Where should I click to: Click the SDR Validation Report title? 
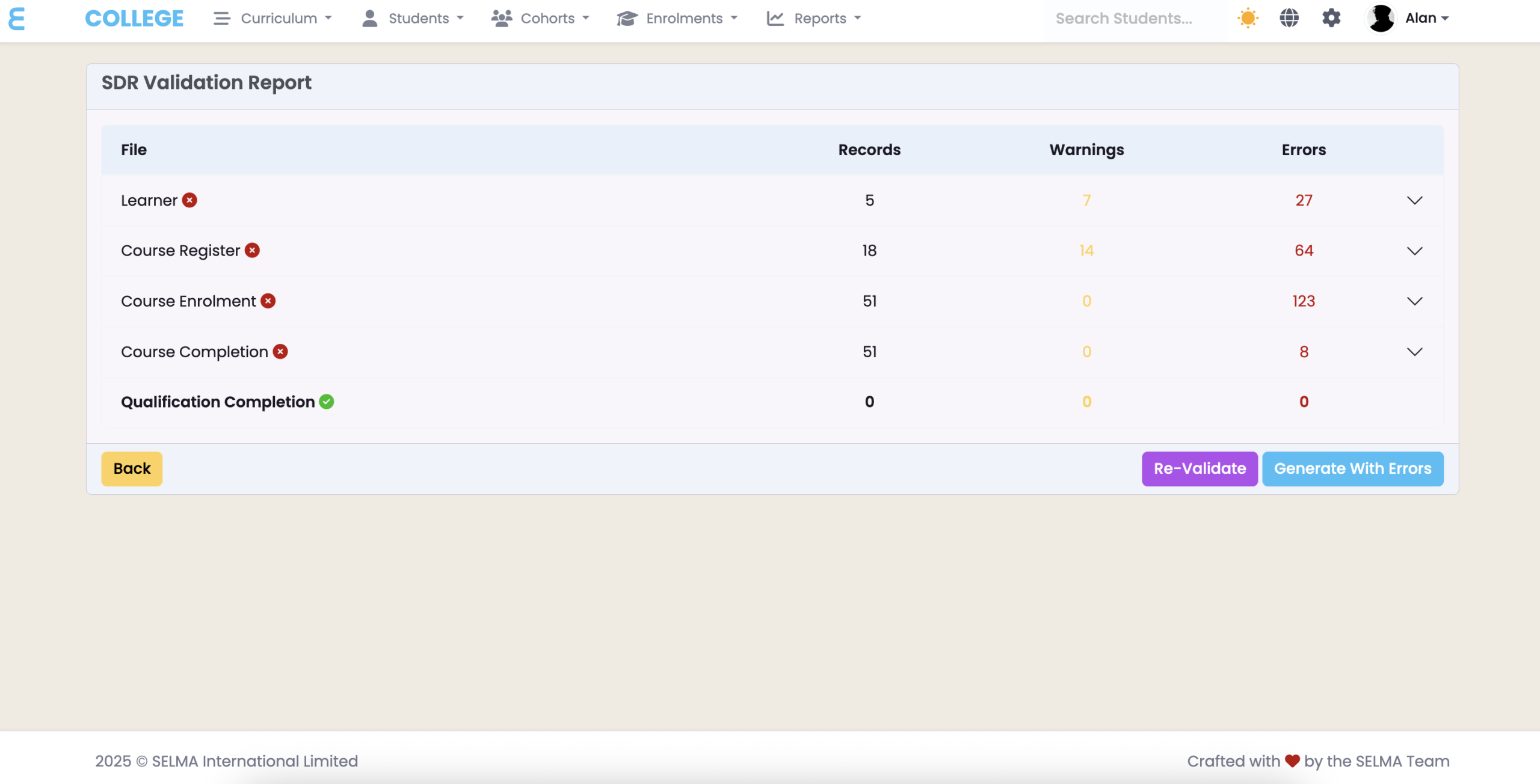click(x=206, y=82)
